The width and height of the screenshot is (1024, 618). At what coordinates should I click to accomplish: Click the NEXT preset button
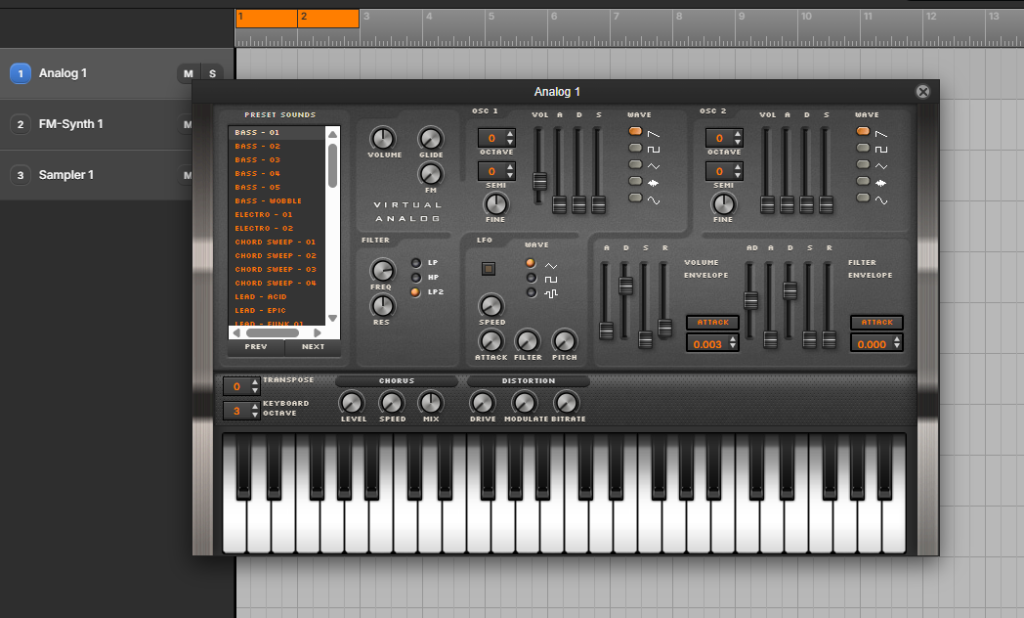(x=313, y=347)
